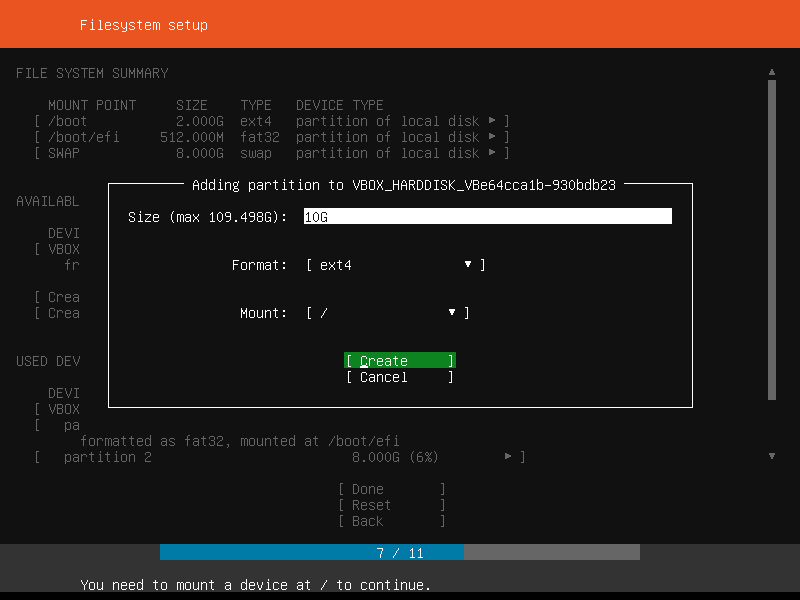The height and width of the screenshot is (600, 800).
Task: Click 'partition of local disk' on the /boot row
Action: coord(388,121)
